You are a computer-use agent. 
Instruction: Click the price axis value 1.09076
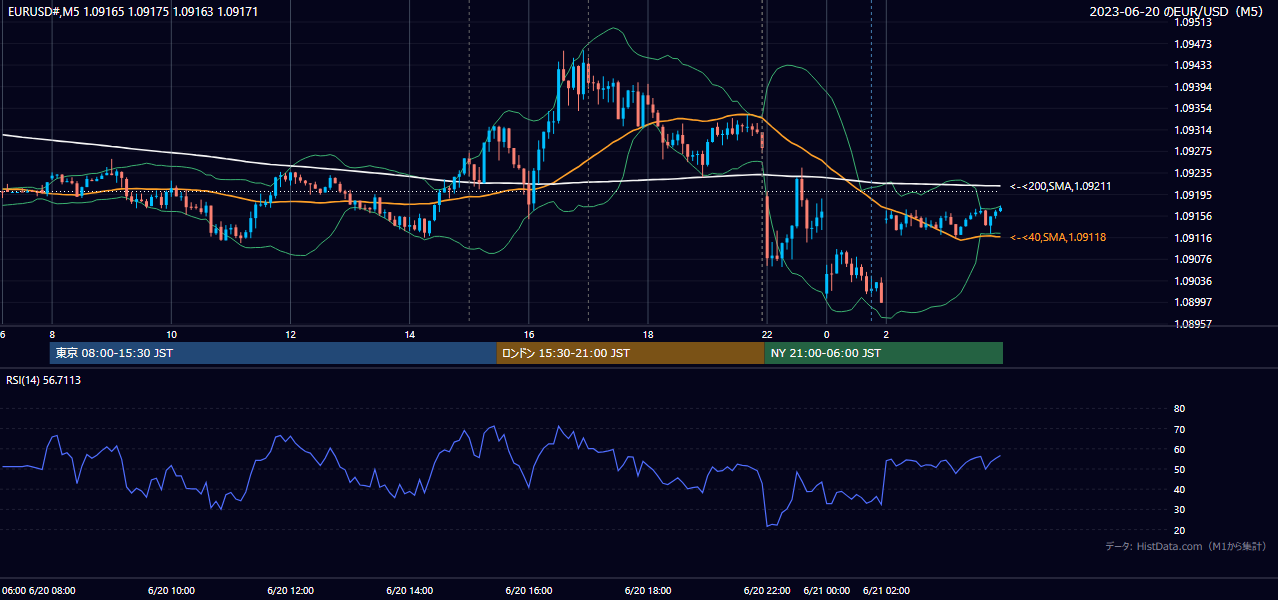click(1194, 259)
